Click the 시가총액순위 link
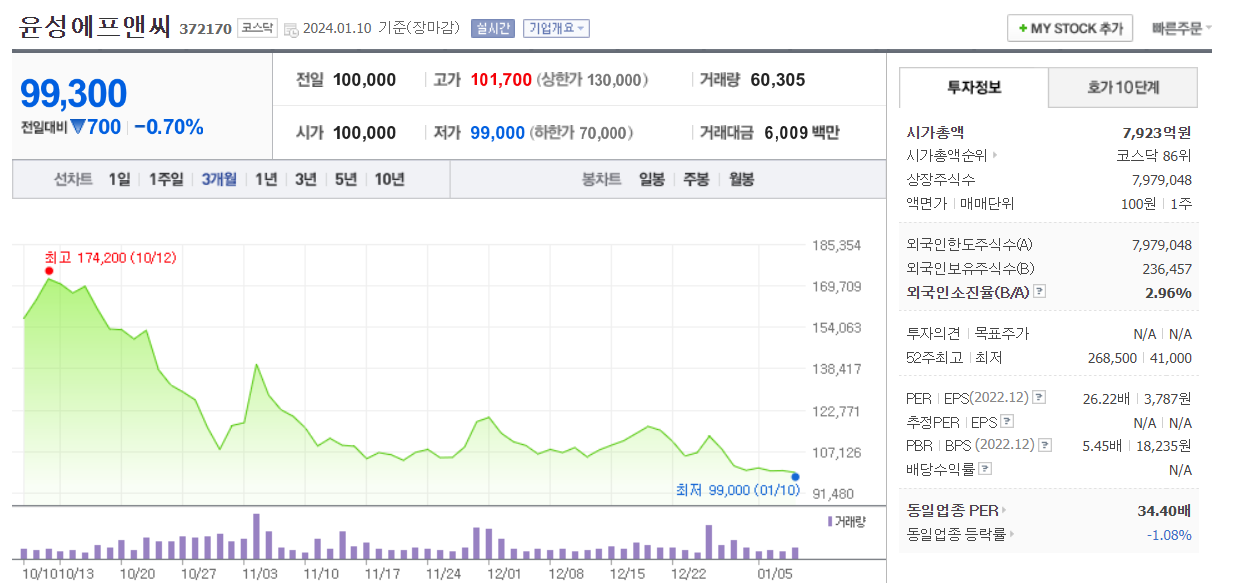The image size is (1235, 583). tap(946, 156)
